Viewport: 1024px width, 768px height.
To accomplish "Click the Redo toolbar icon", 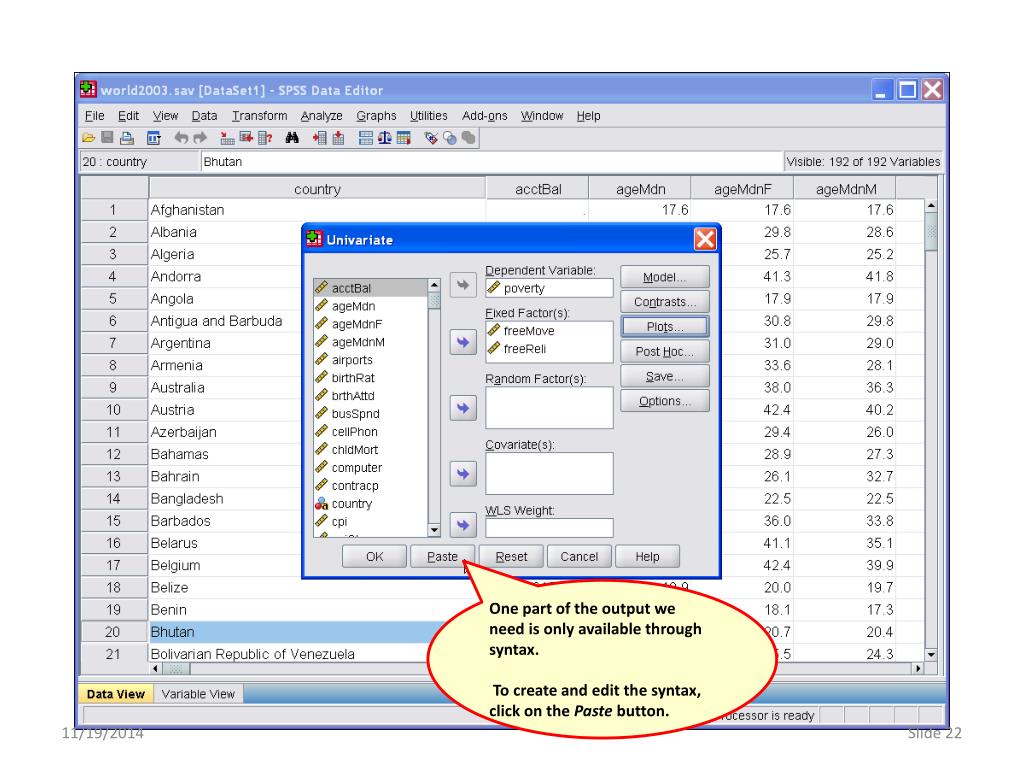I will [x=200, y=138].
